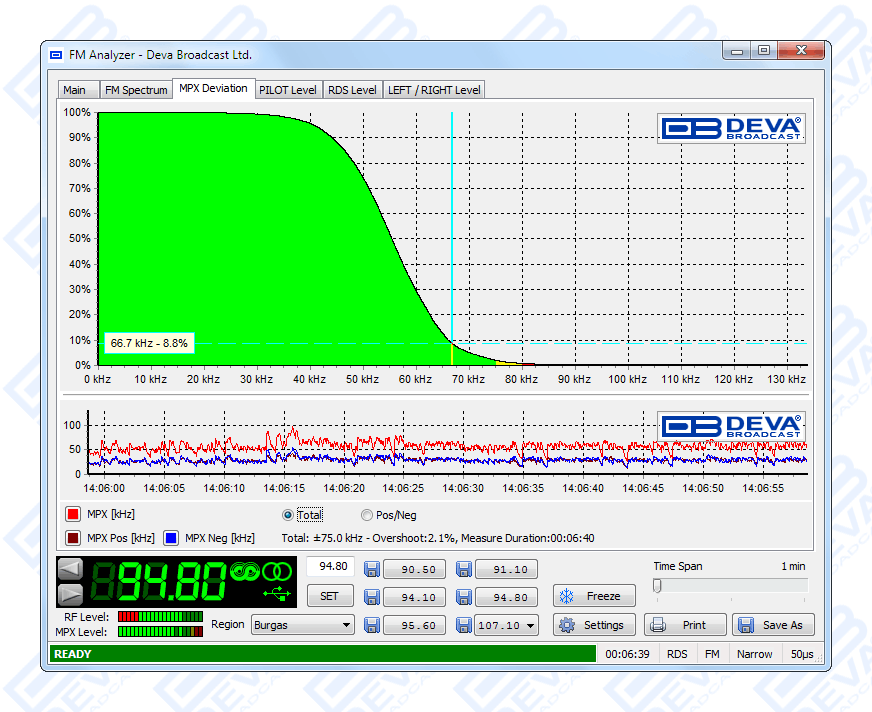Screen dimensions: 872x712
Task: Open the PILOT Level tab
Action: 287,90
